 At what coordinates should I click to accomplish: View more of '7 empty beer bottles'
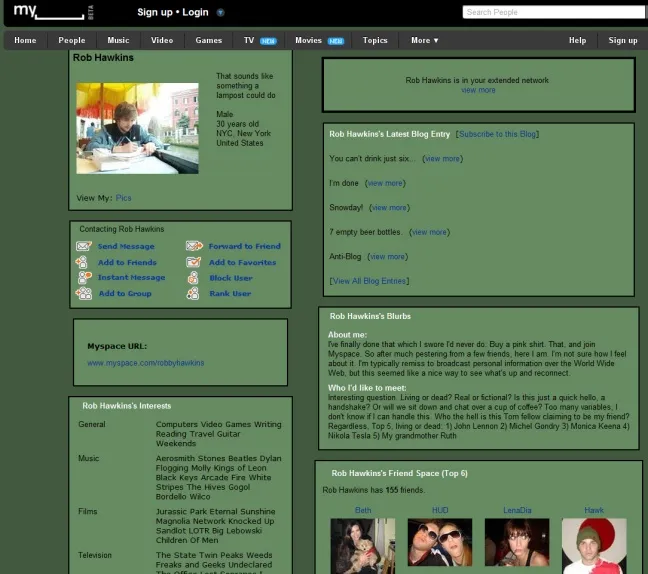pyautogui.click(x=429, y=232)
